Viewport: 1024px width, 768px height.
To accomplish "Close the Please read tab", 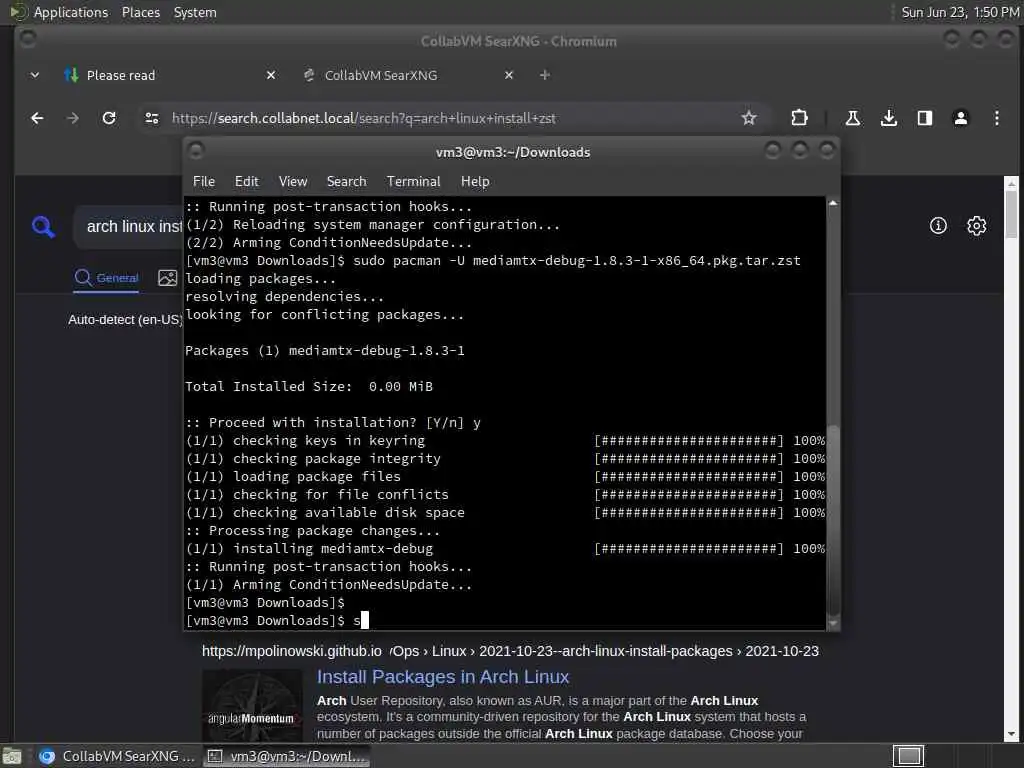I will (271, 75).
